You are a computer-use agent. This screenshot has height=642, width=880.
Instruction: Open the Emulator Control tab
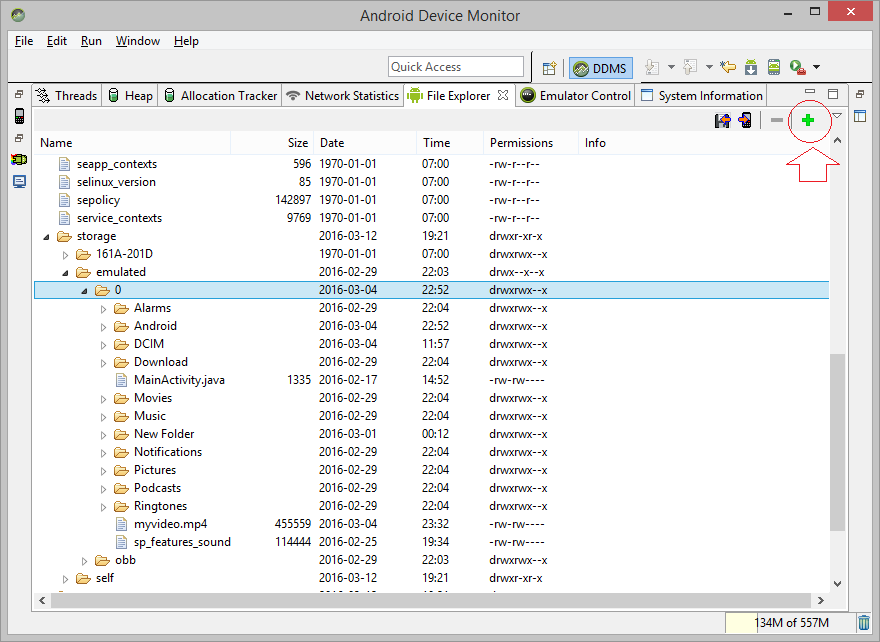click(575, 96)
